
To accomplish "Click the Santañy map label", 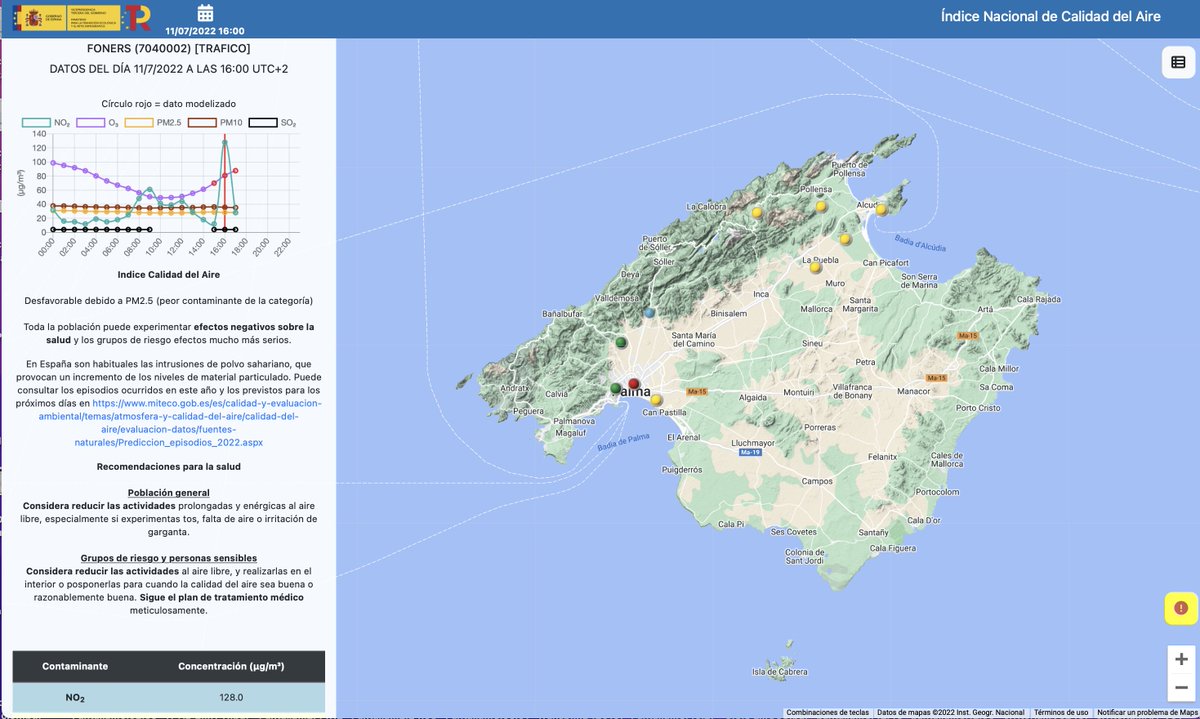I will 873,532.
